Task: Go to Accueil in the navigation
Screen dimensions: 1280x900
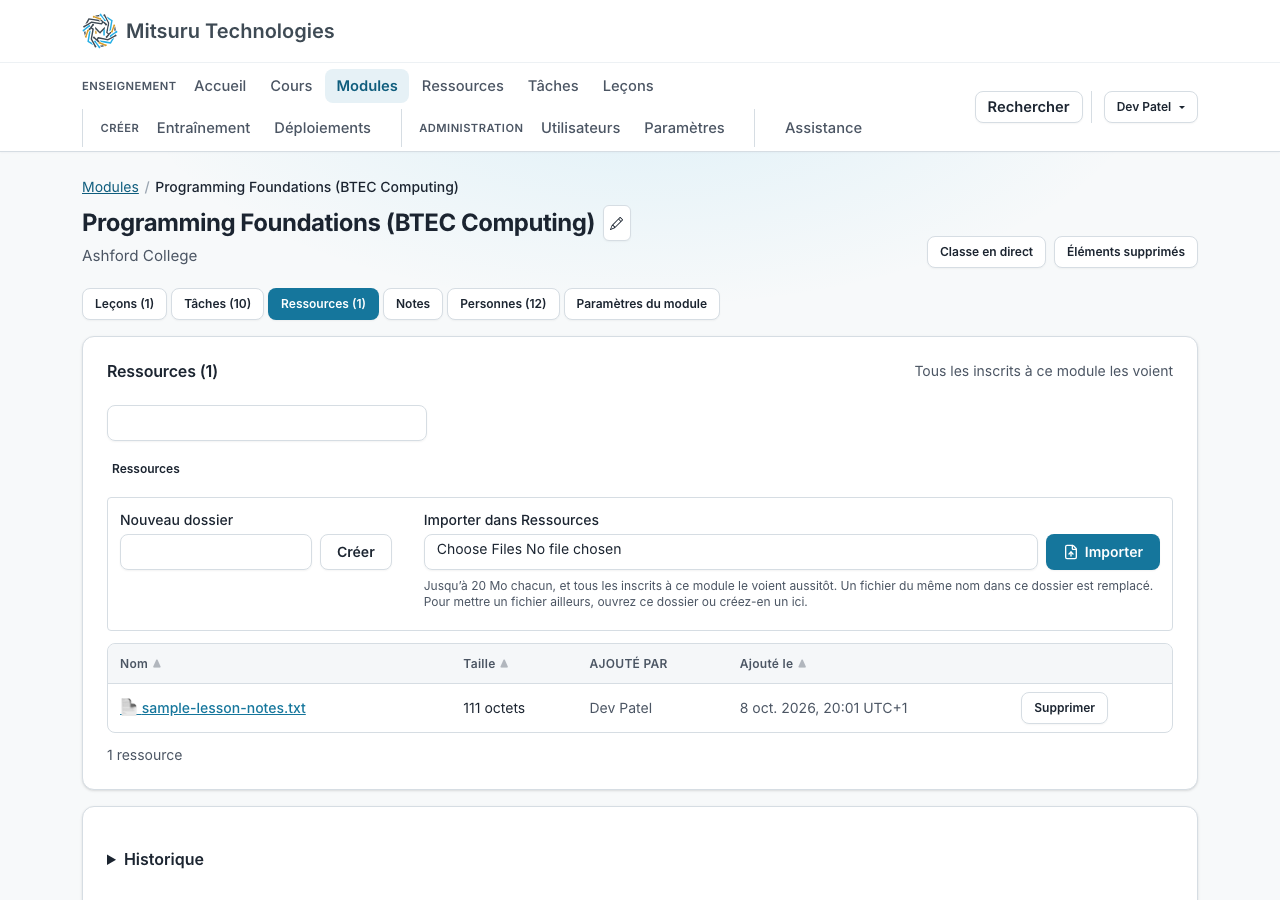Action: (x=220, y=86)
